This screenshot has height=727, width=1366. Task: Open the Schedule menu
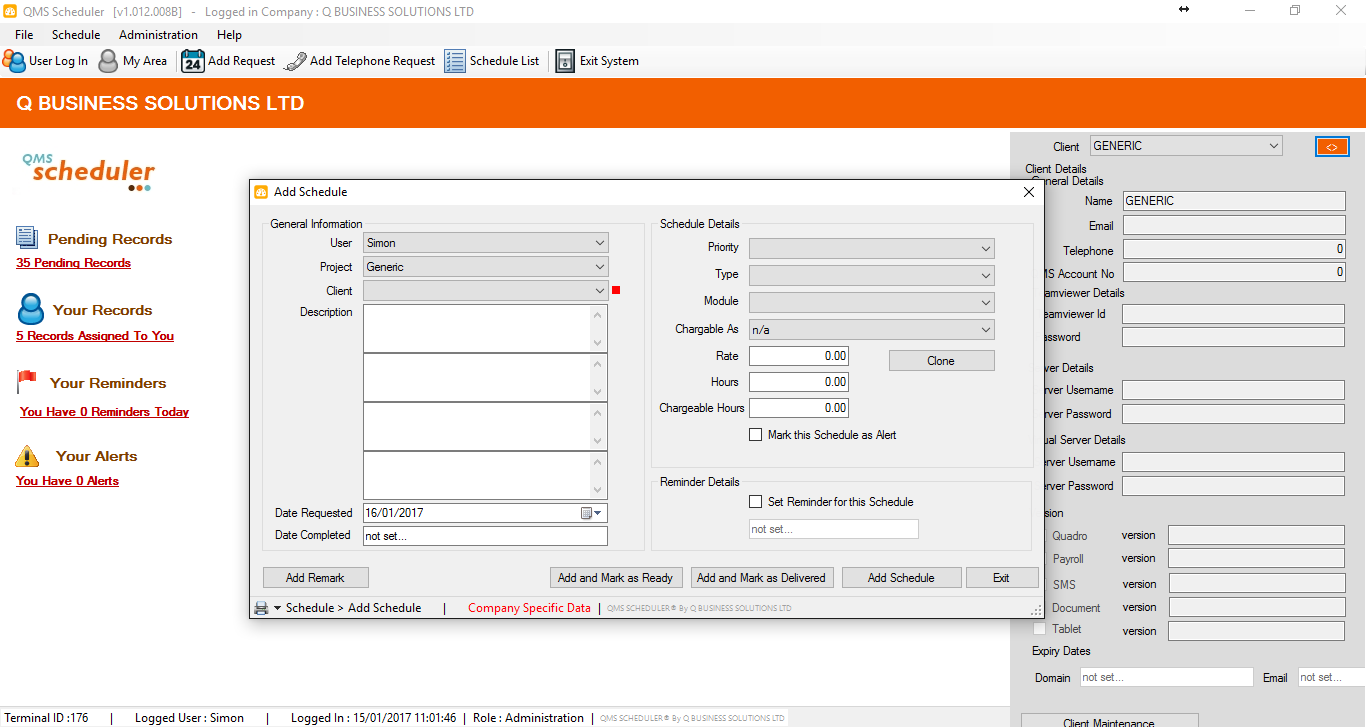click(x=76, y=35)
